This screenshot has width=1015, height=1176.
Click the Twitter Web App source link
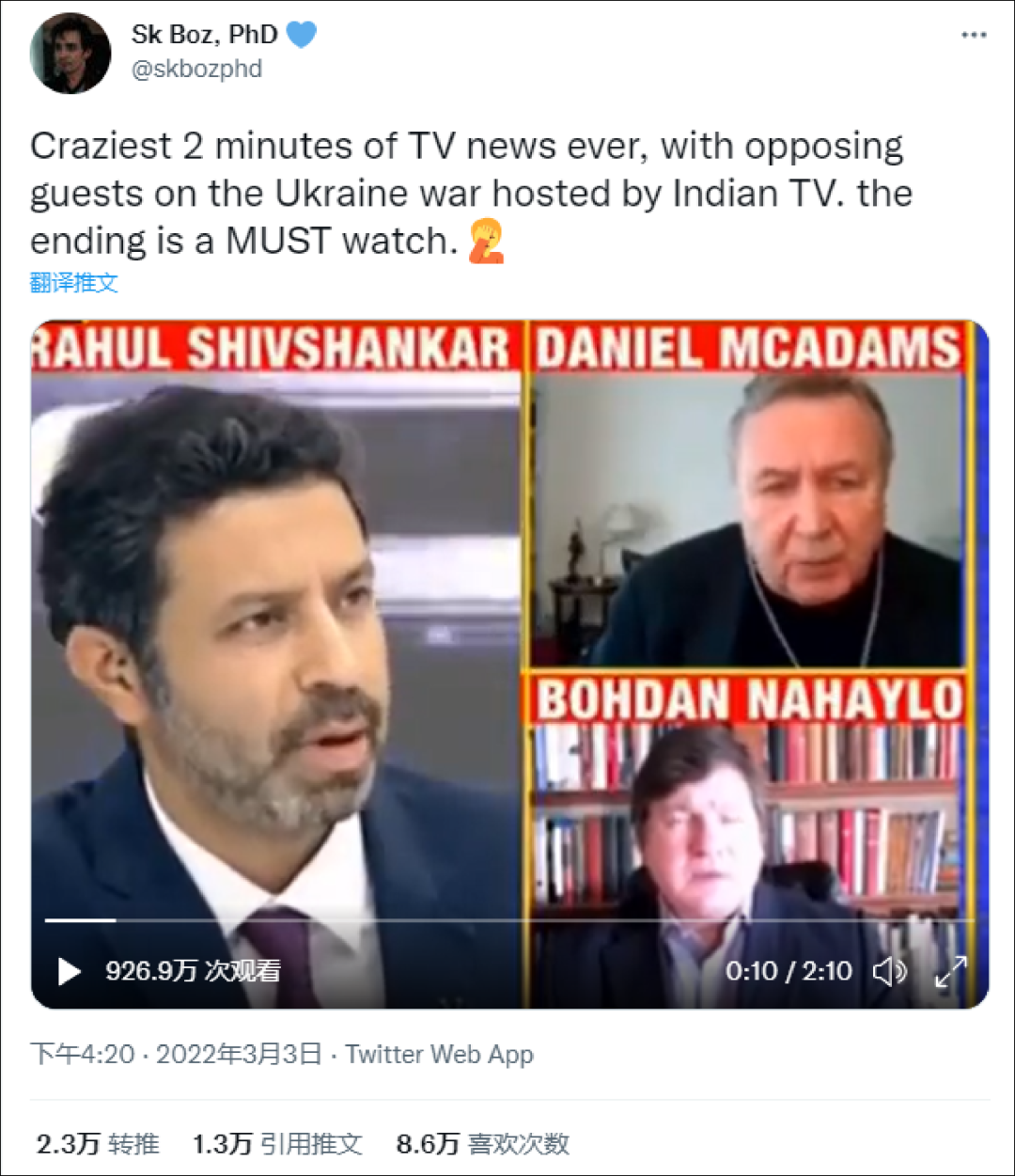click(x=439, y=1055)
